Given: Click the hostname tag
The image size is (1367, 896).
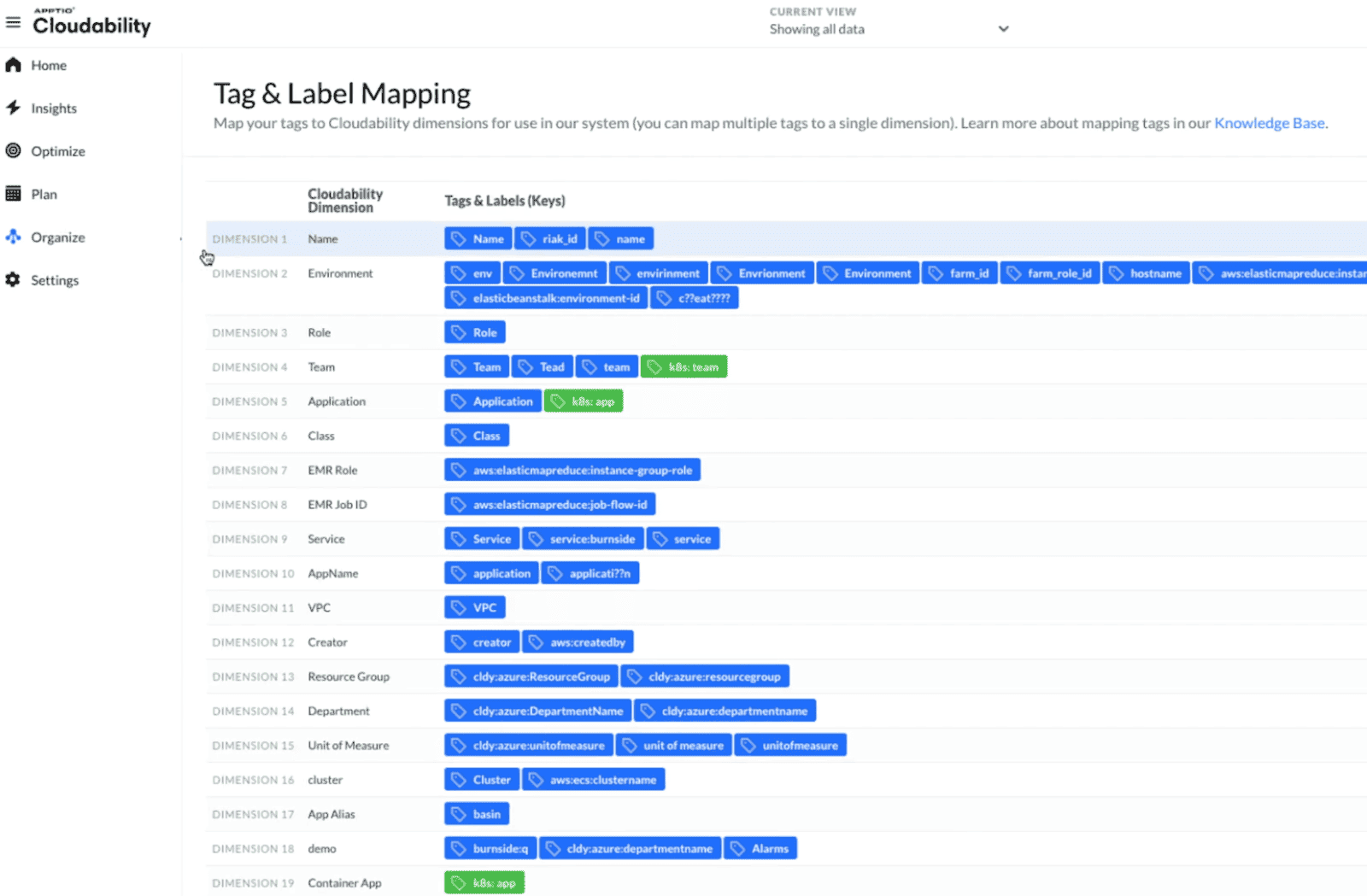Looking at the screenshot, I should pos(1147,273).
